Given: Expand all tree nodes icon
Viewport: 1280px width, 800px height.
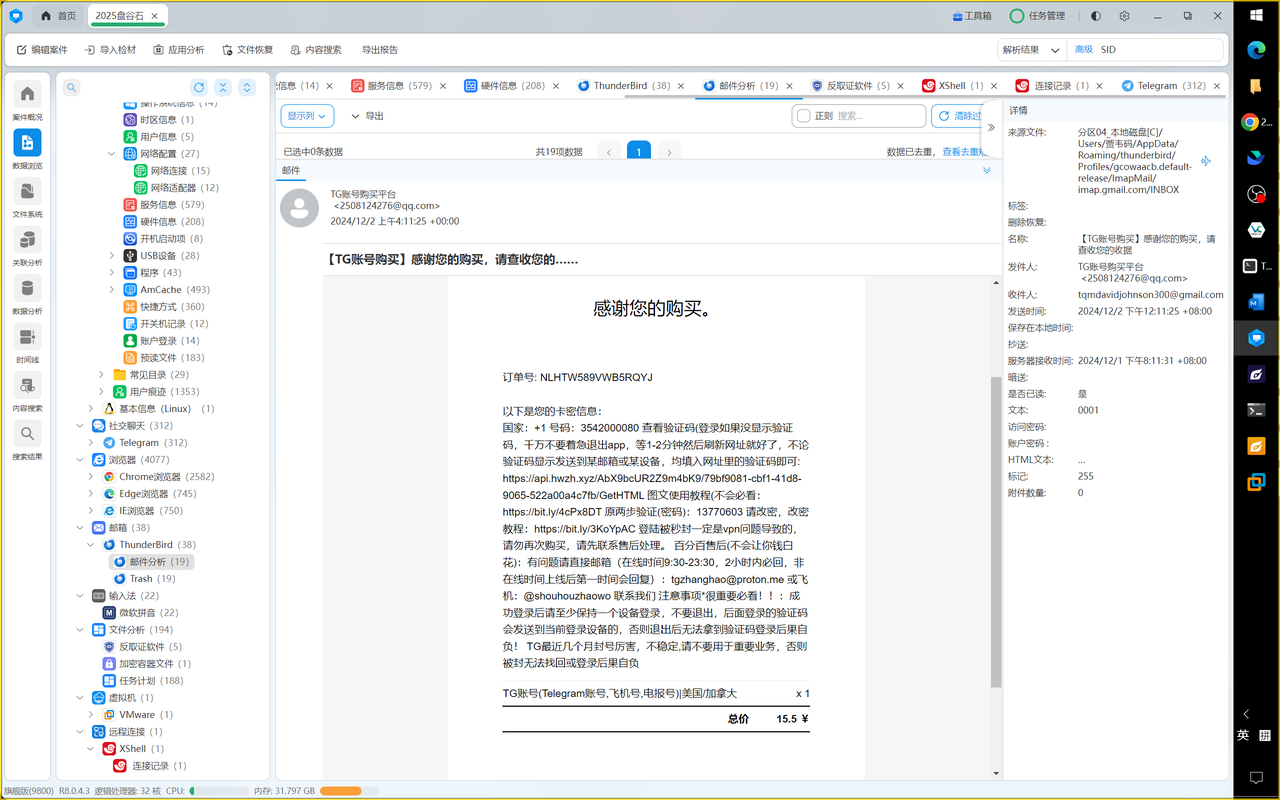Looking at the screenshot, I should [247, 88].
